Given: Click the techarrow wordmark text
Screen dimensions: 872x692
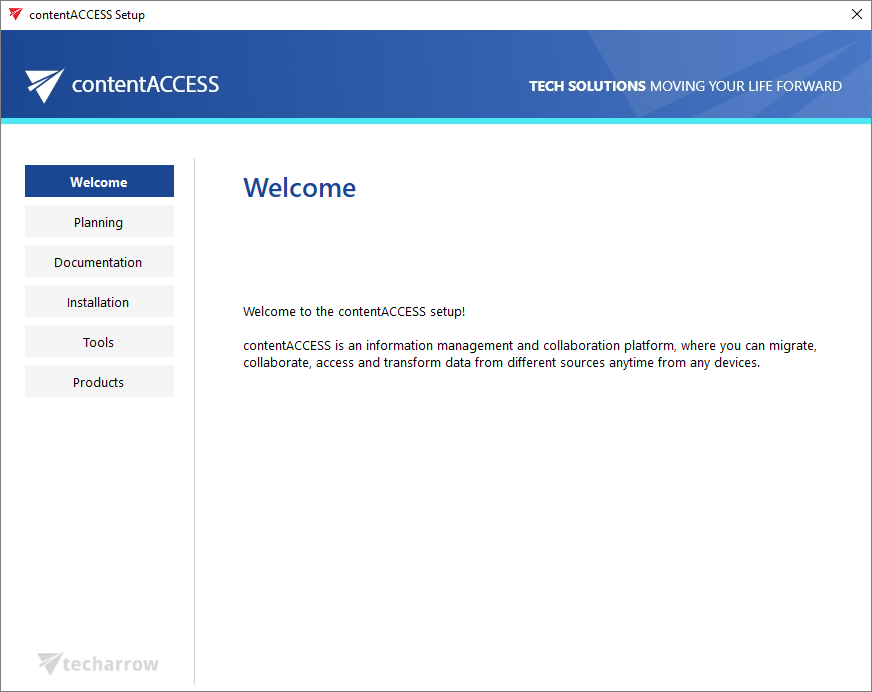Looking at the screenshot, I should pyautogui.click(x=111, y=664).
